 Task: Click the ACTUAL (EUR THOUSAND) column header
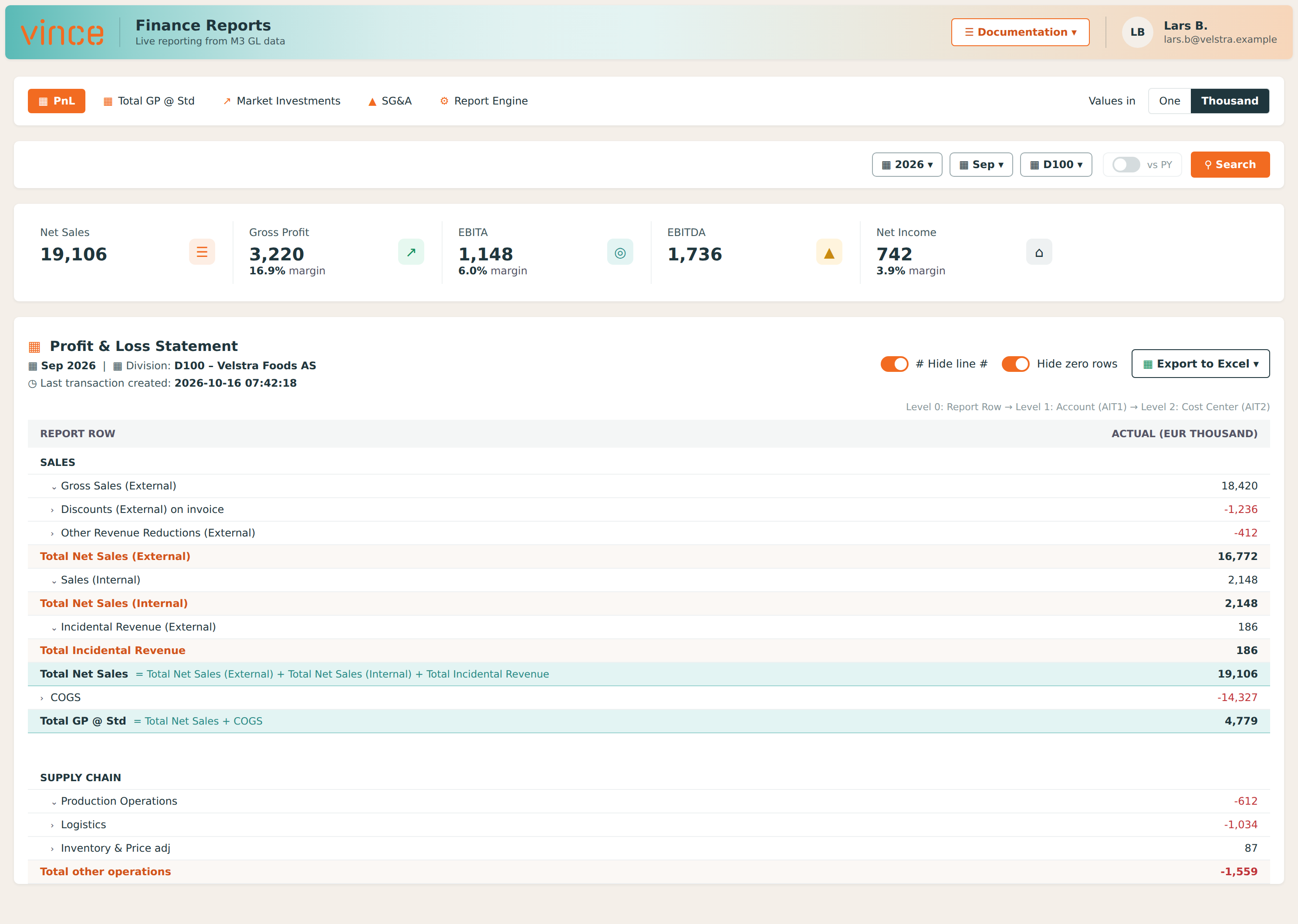pos(1184,434)
